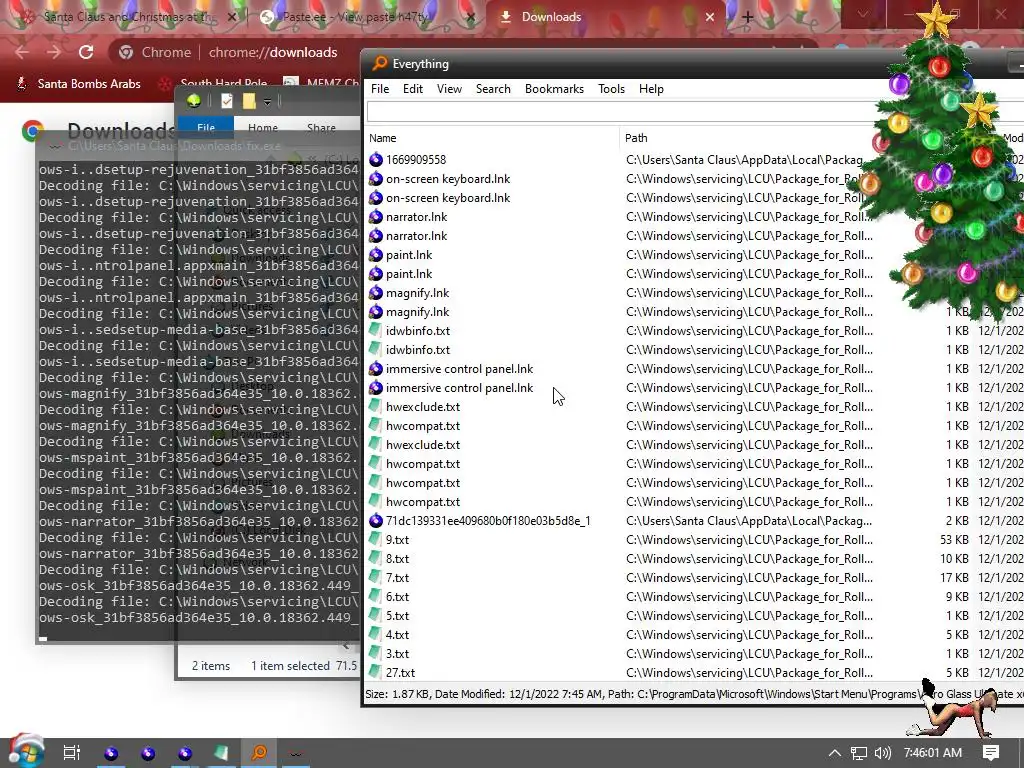
Task: Show hidden tray icons with the chevron
Action: click(835, 753)
